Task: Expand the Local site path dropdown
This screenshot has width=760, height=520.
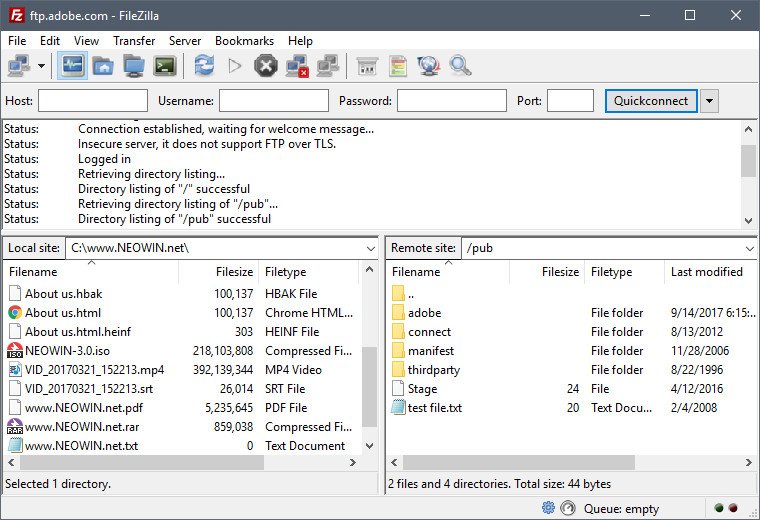Action: point(369,248)
